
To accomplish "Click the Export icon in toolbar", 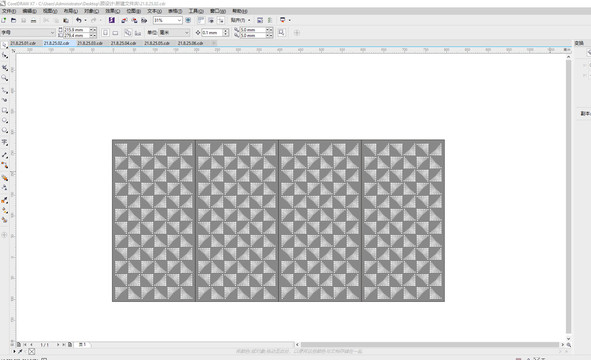I will [x=134, y=20].
